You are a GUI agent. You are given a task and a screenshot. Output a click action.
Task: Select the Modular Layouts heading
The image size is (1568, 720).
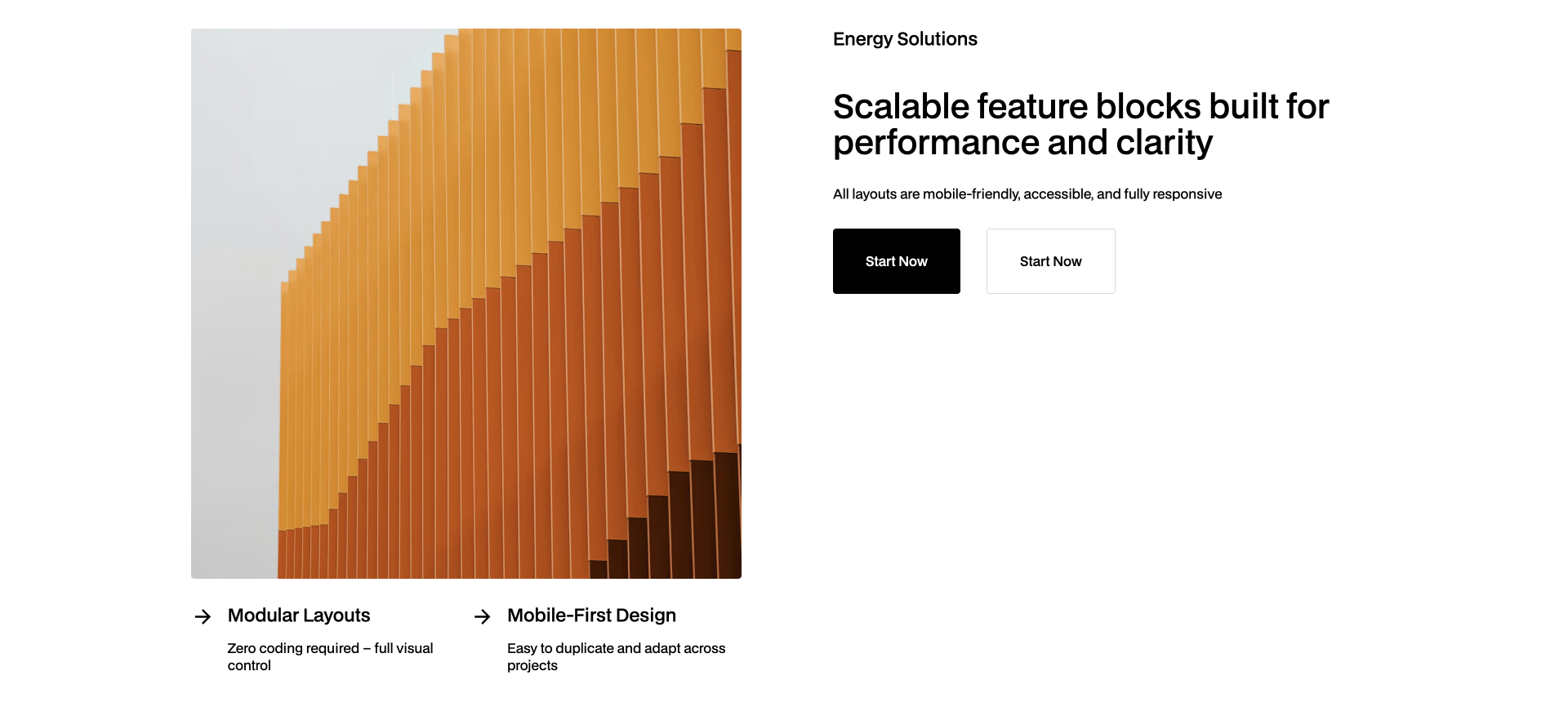(299, 615)
